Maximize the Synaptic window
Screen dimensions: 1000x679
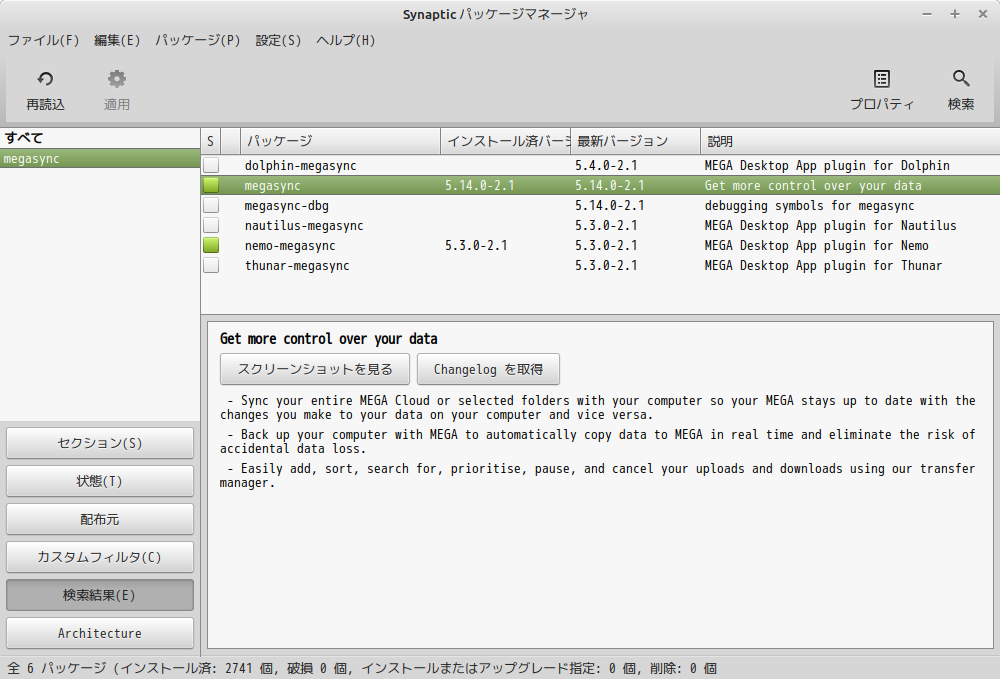click(x=955, y=14)
